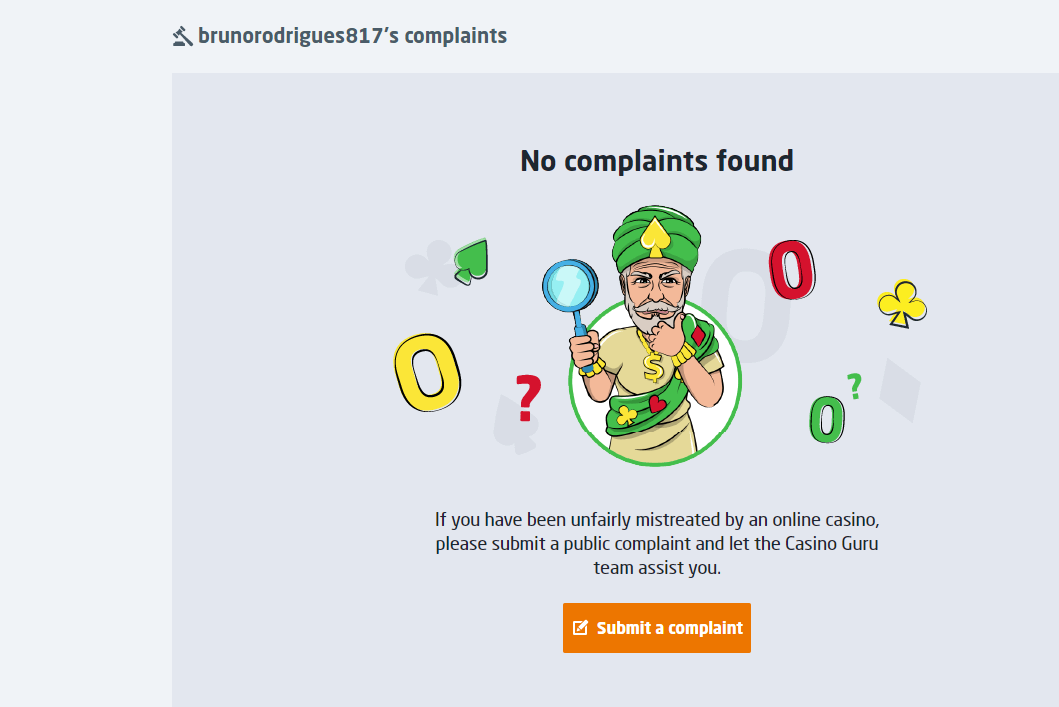1059x707 pixels.
Task: Click the guru's blue magnifying glass
Action: 570,286
